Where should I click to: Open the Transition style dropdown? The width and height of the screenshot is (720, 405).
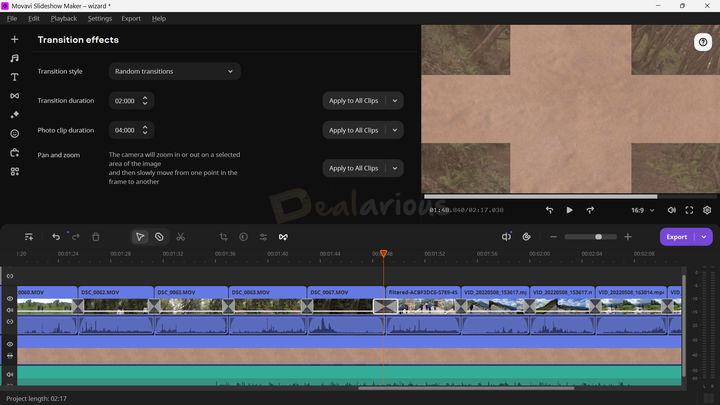point(174,71)
